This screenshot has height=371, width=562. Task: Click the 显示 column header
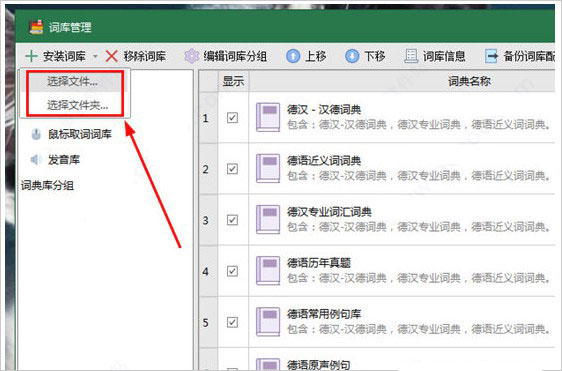pyautogui.click(x=233, y=81)
